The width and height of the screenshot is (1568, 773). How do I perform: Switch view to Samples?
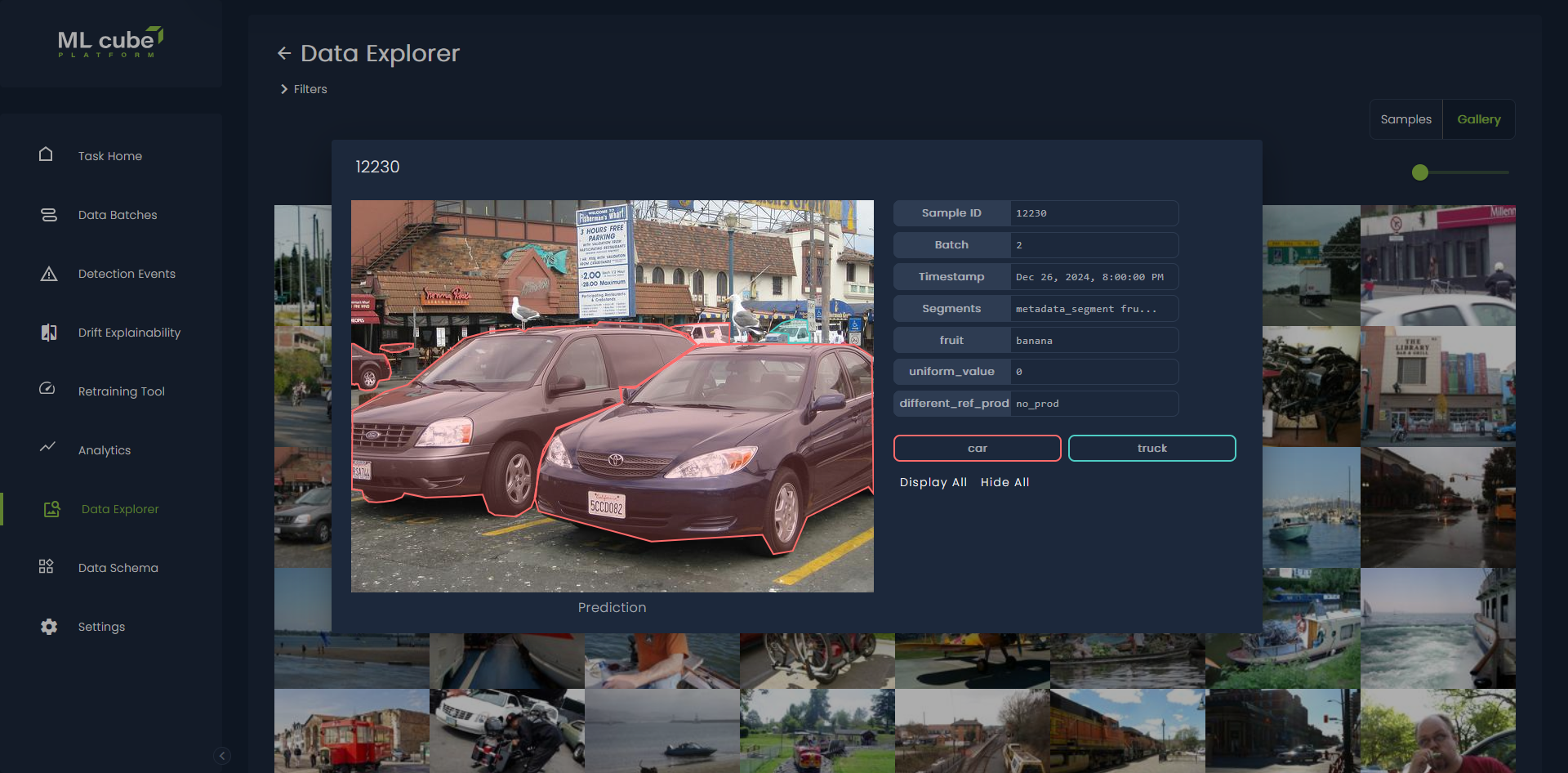tap(1405, 119)
